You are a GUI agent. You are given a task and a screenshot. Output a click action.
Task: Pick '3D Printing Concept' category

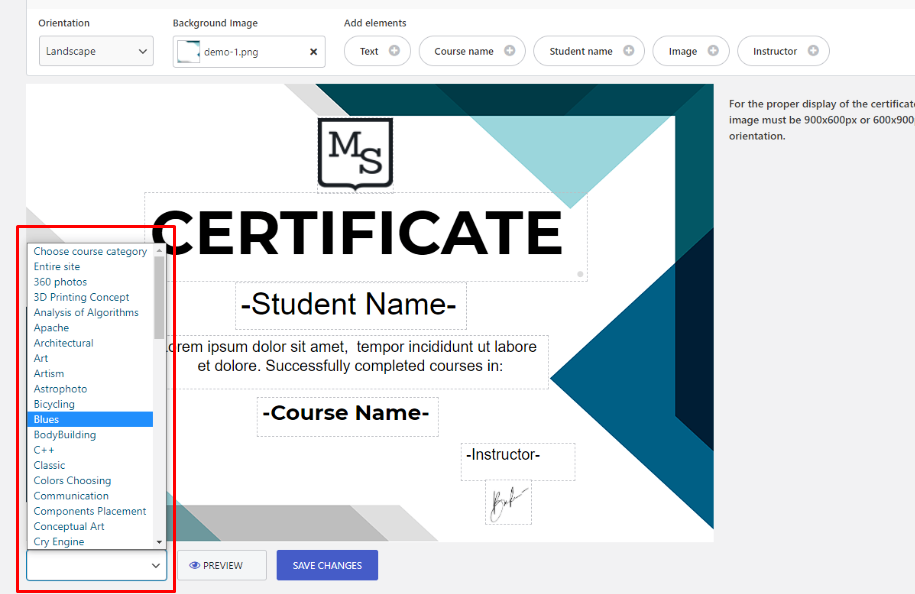90,297
